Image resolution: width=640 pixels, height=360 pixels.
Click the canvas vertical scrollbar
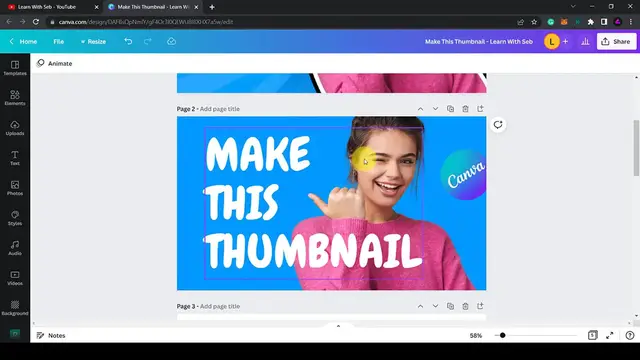click(636, 148)
